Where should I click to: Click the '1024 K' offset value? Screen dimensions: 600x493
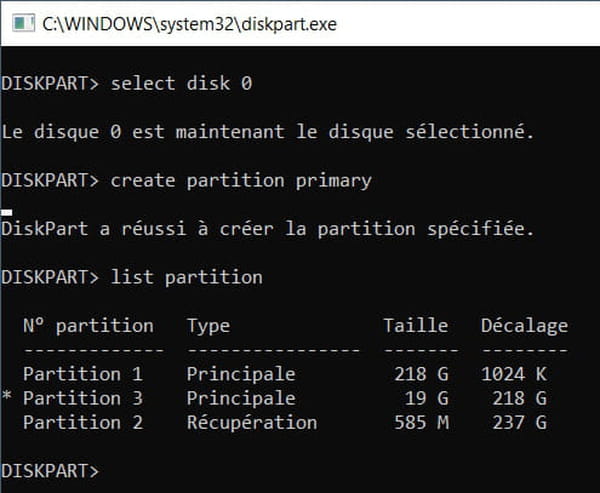click(x=514, y=374)
